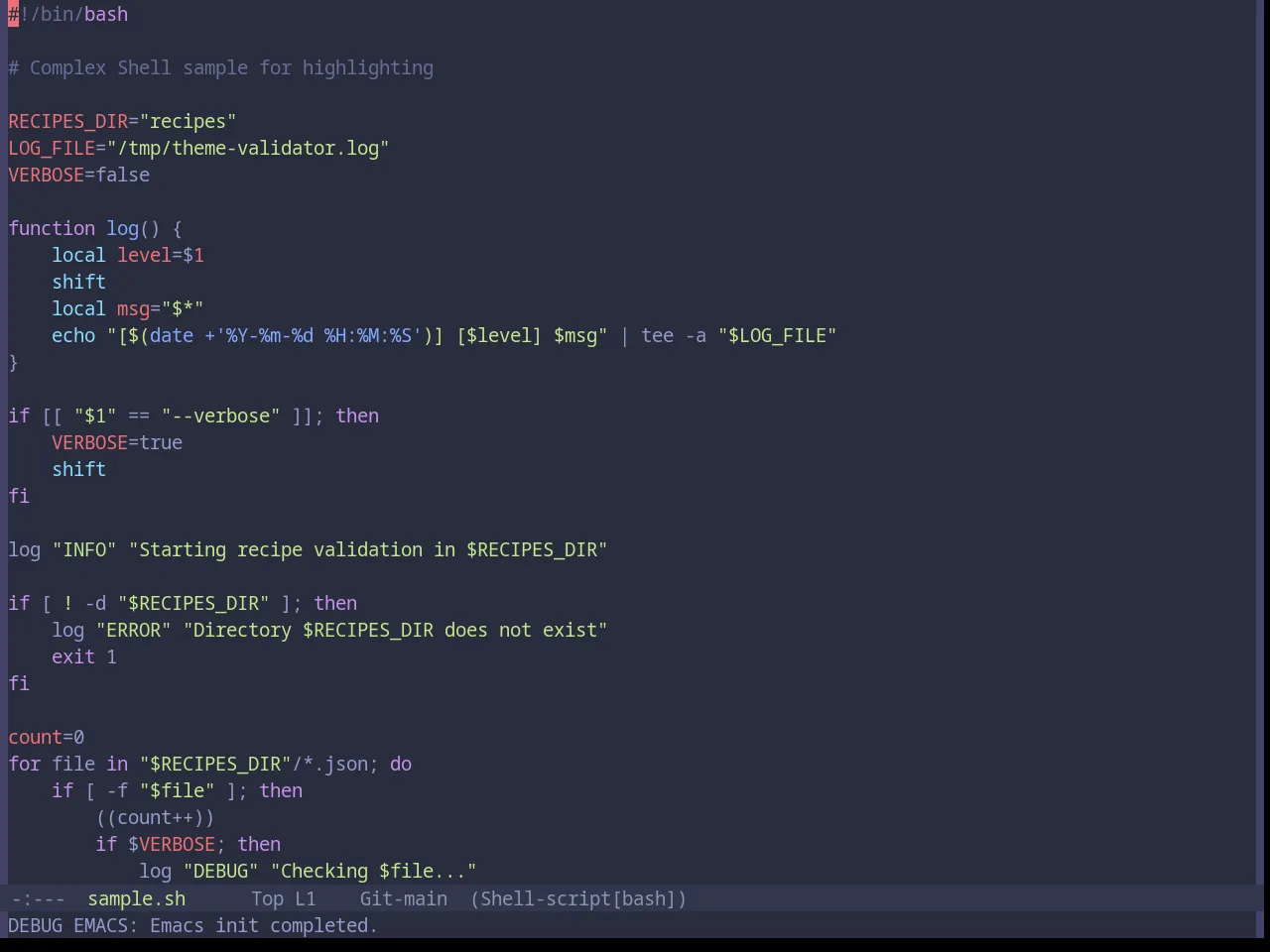Click the Top position indicator in mode line
Image resolution: width=1270 pixels, height=952 pixels.
[267, 898]
